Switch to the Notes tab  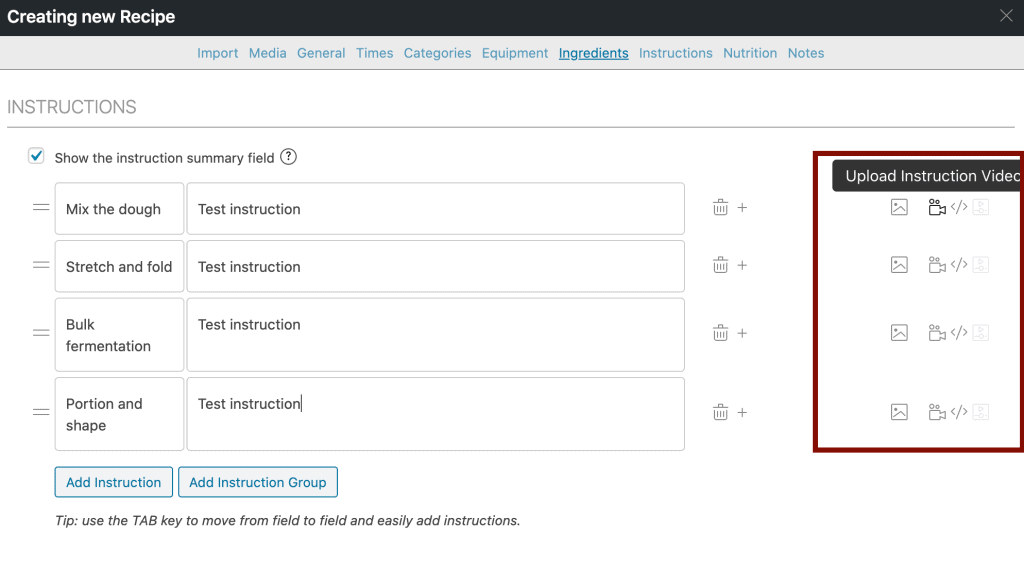806,53
